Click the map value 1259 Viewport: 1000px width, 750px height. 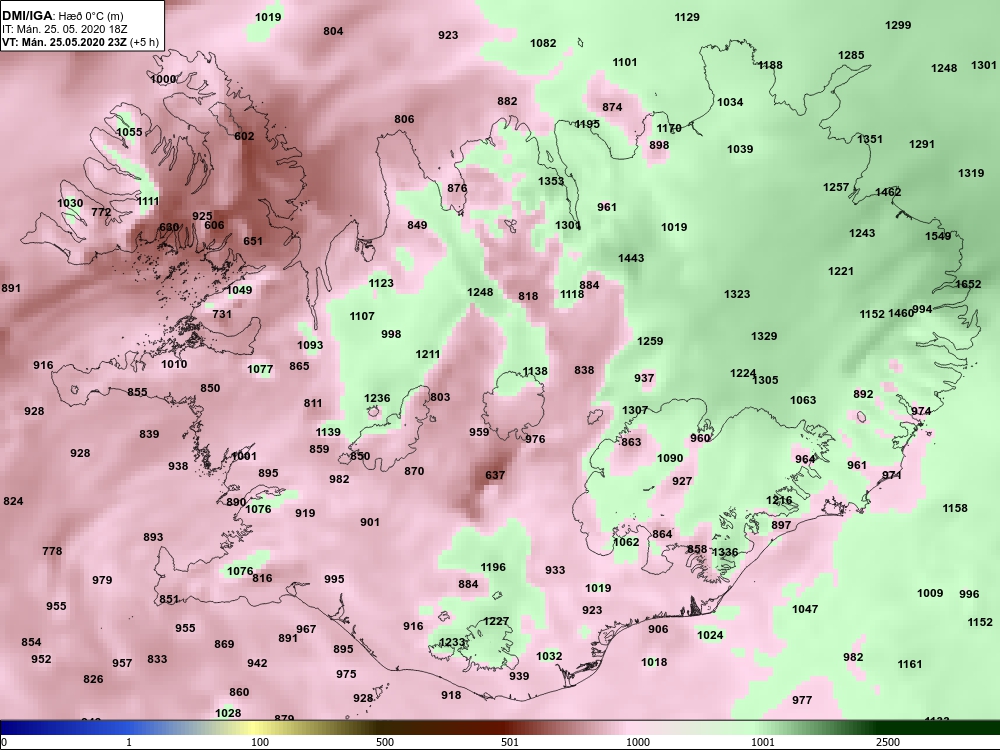coord(650,341)
